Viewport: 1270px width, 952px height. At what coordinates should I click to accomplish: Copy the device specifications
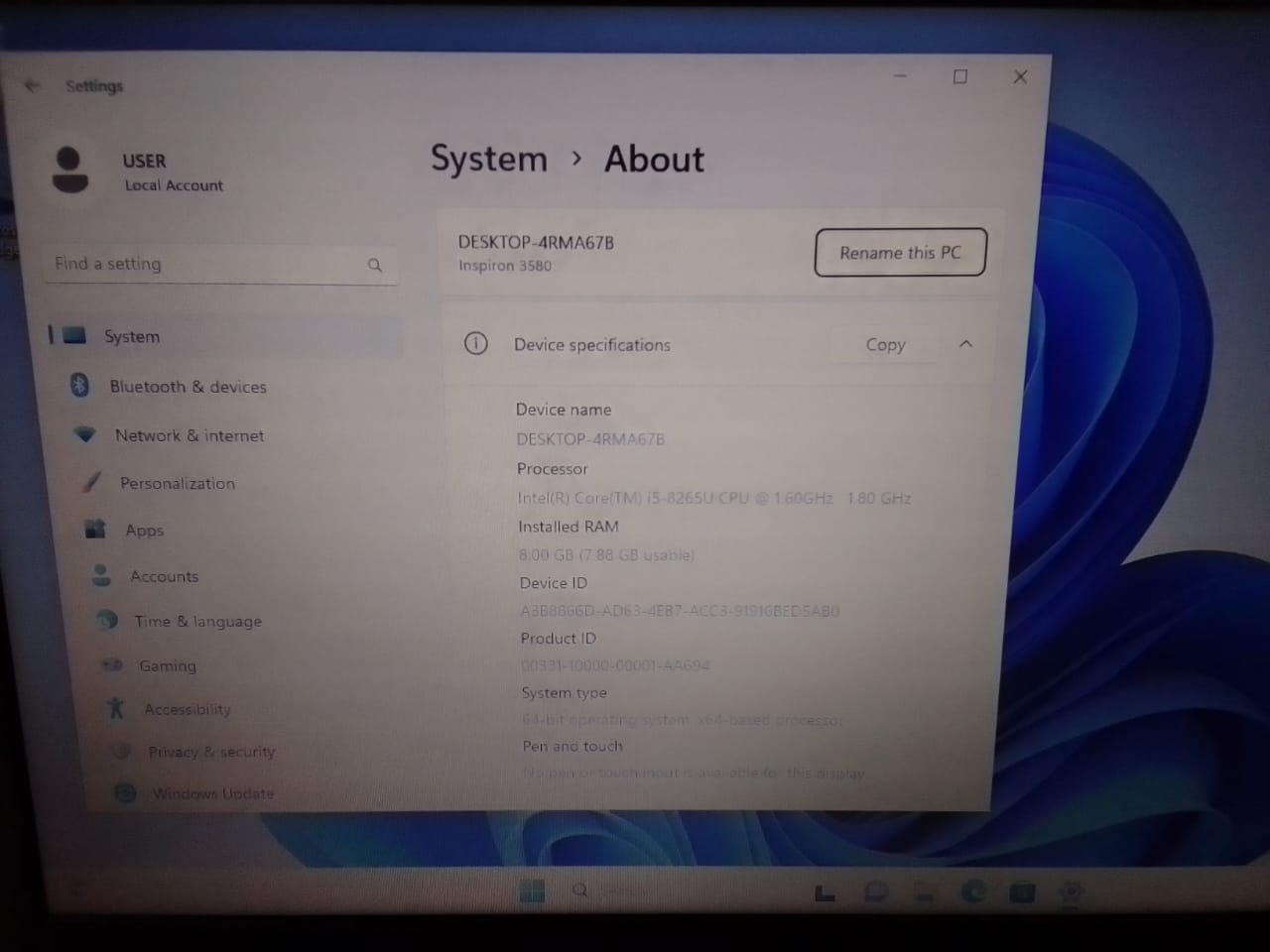[x=885, y=344]
